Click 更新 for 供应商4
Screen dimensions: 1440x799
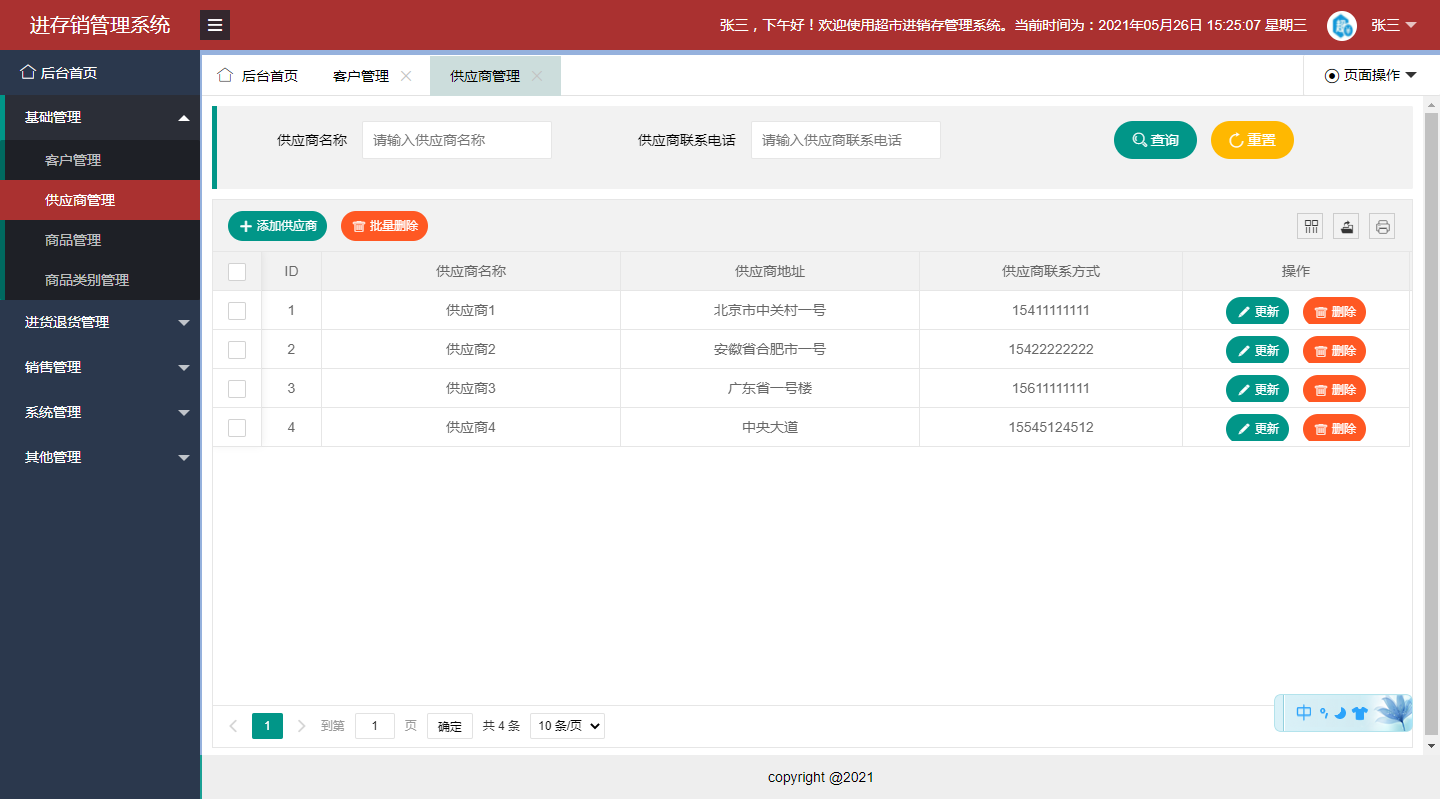click(x=1257, y=428)
